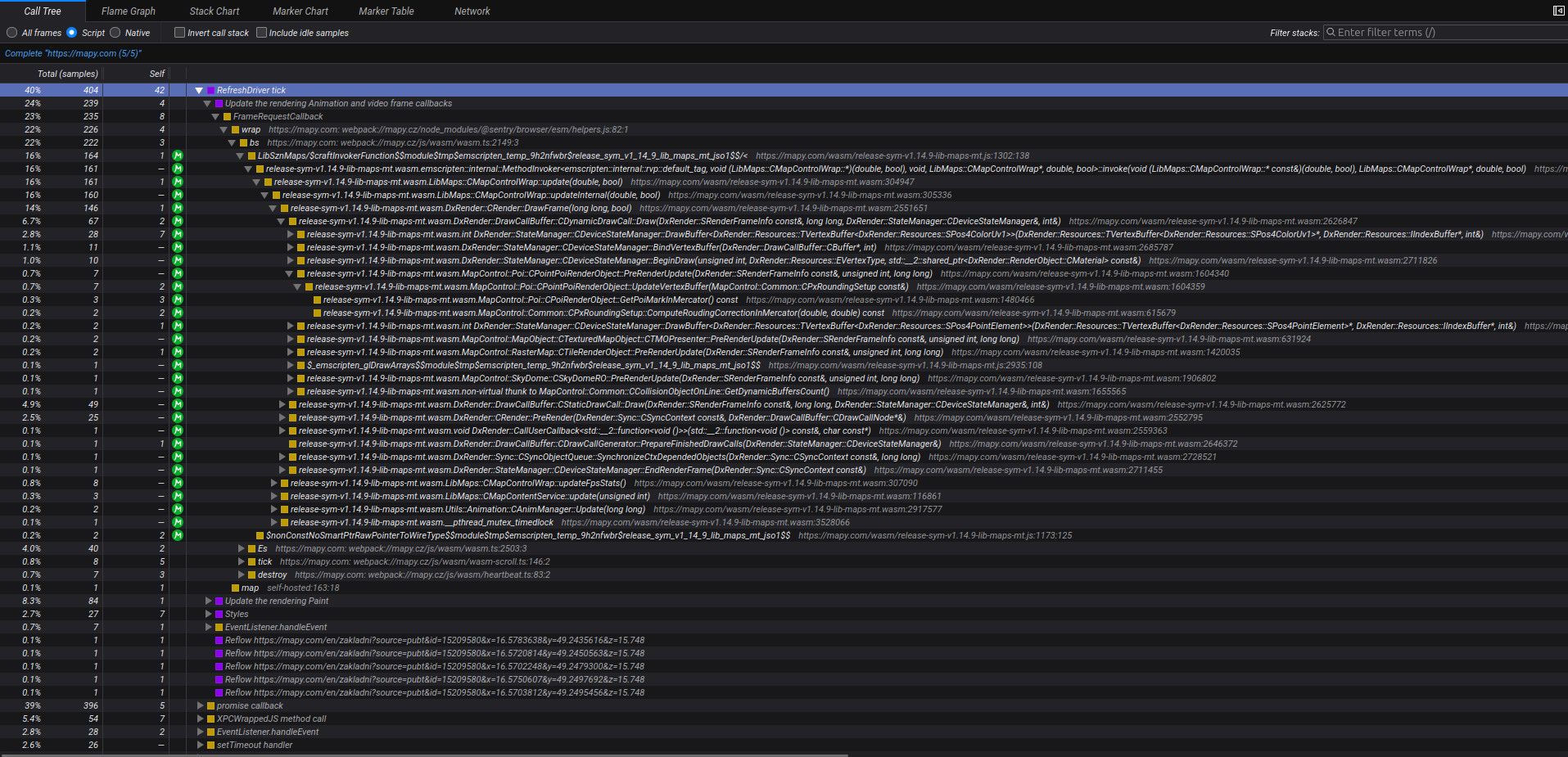
Task: Click green icon in CRender::DrawFrame row
Action: (x=178, y=208)
